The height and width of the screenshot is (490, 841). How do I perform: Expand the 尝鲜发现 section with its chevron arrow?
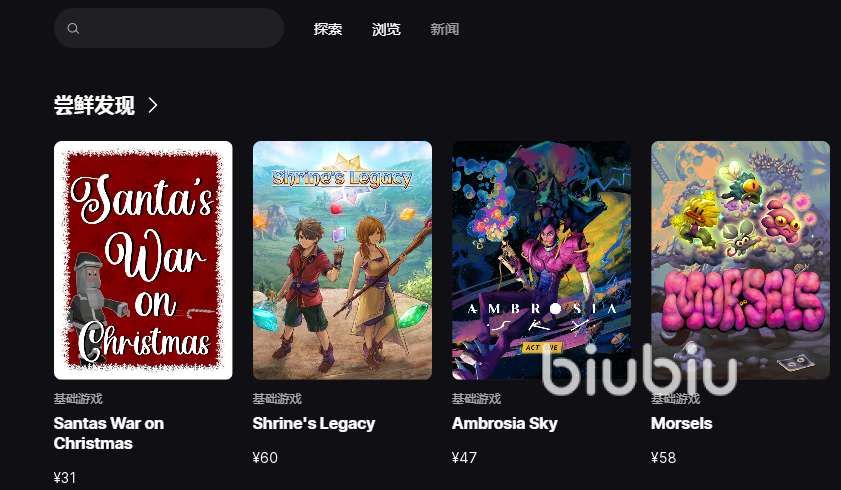[x=153, y=105]
